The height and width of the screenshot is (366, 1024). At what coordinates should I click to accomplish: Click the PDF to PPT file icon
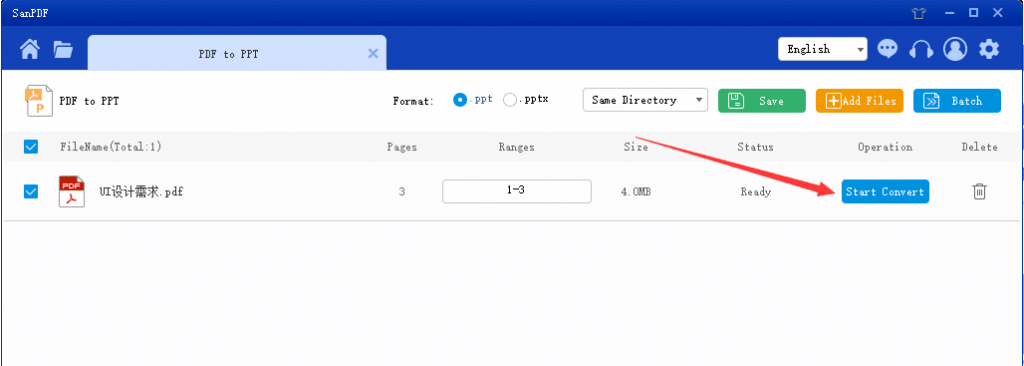coord(39,101)
